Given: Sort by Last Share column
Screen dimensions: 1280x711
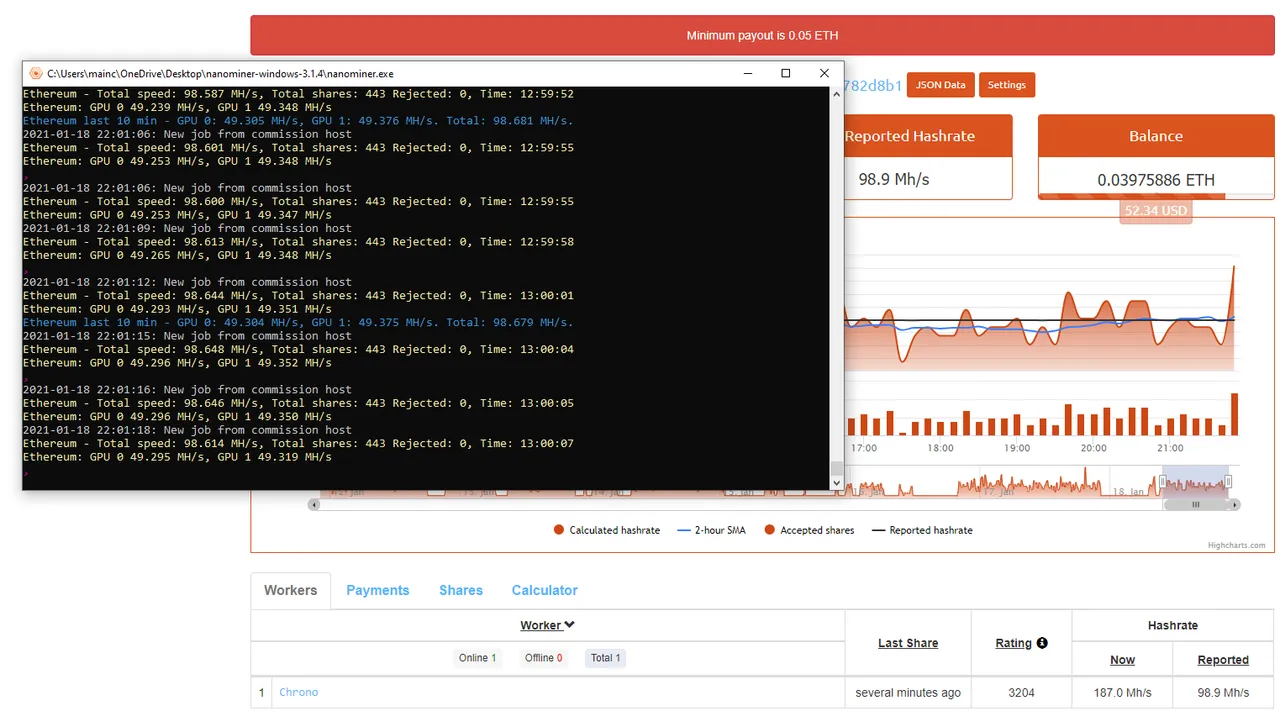Looking at the screenshot, I should pos(908,643).
